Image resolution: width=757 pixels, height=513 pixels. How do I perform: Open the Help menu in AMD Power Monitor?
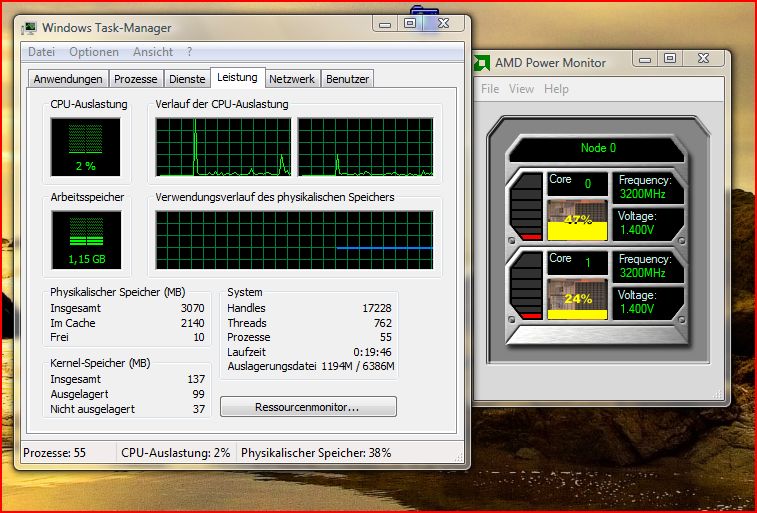556,89
